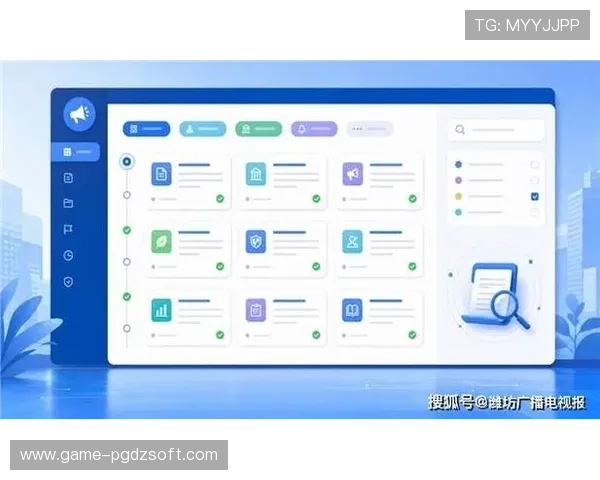
Task: Switch to purple bell pill tab
Action: tap(314, 129)
